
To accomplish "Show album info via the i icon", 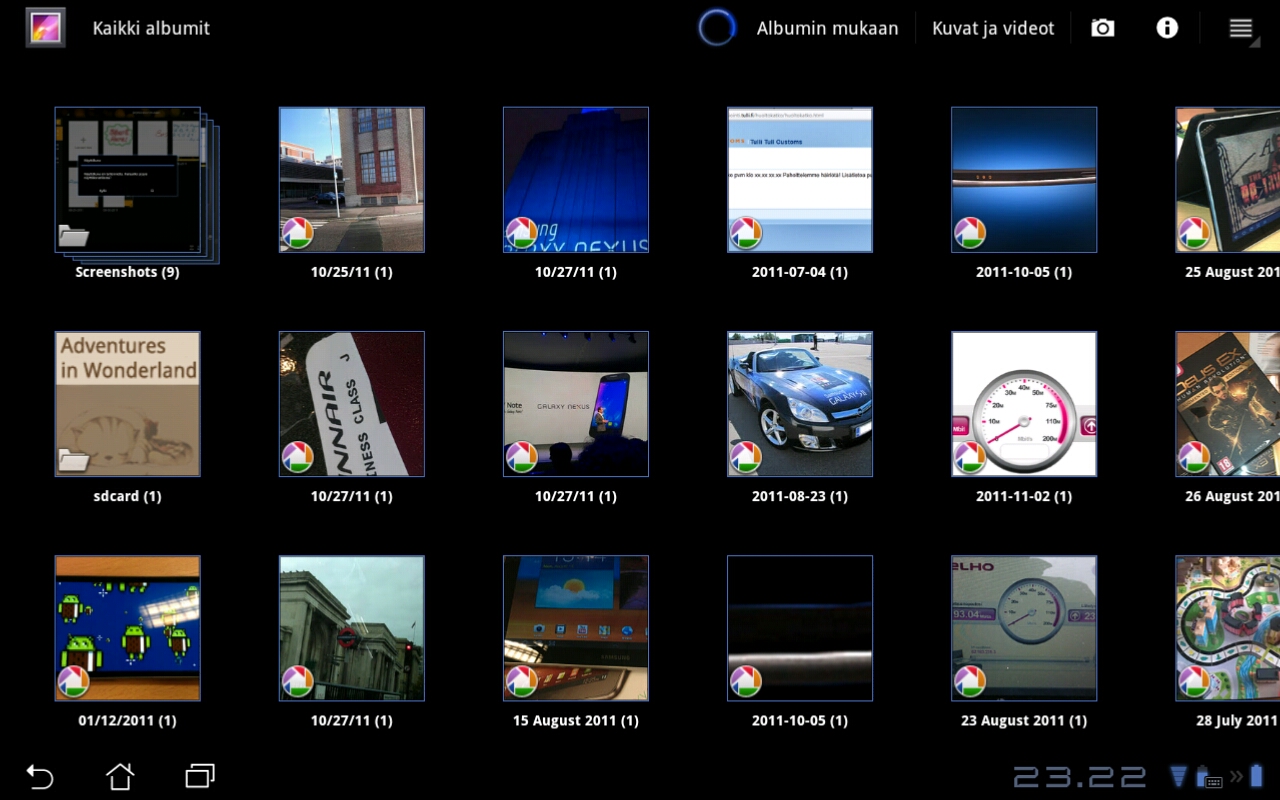I will point(1167,28).
